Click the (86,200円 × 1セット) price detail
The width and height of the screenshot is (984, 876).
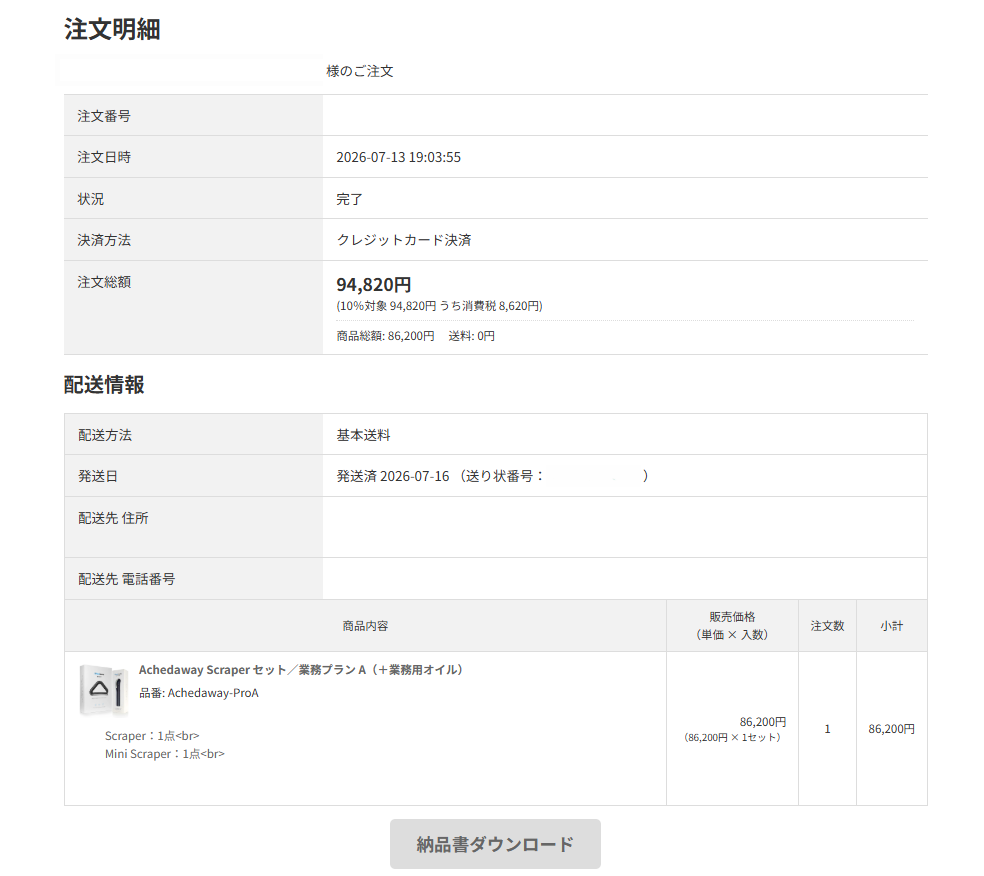[x=732, y=737]
